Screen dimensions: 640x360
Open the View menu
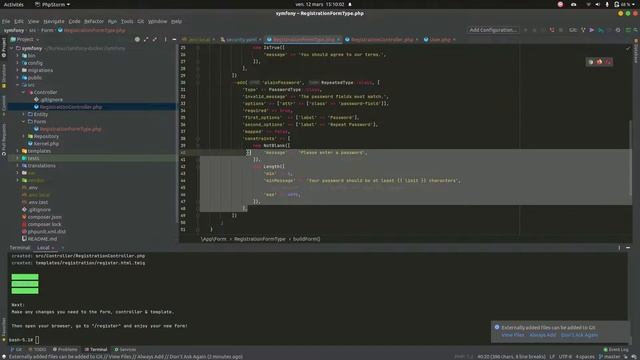click(33, 21)
